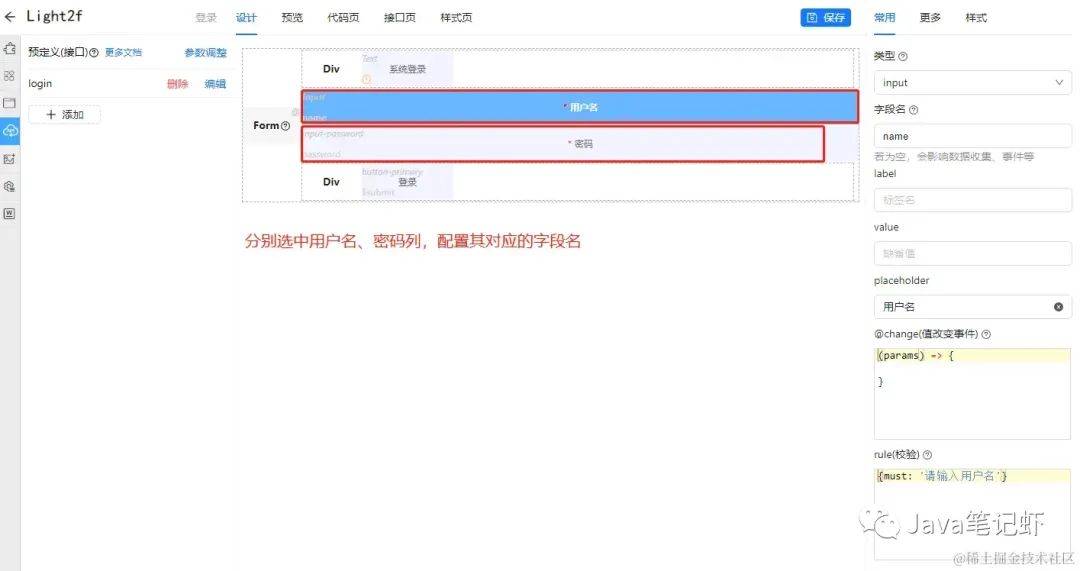Go back using the arrow beside Light2f
The height and width of the screenshot is (571, 1080).
10,17
